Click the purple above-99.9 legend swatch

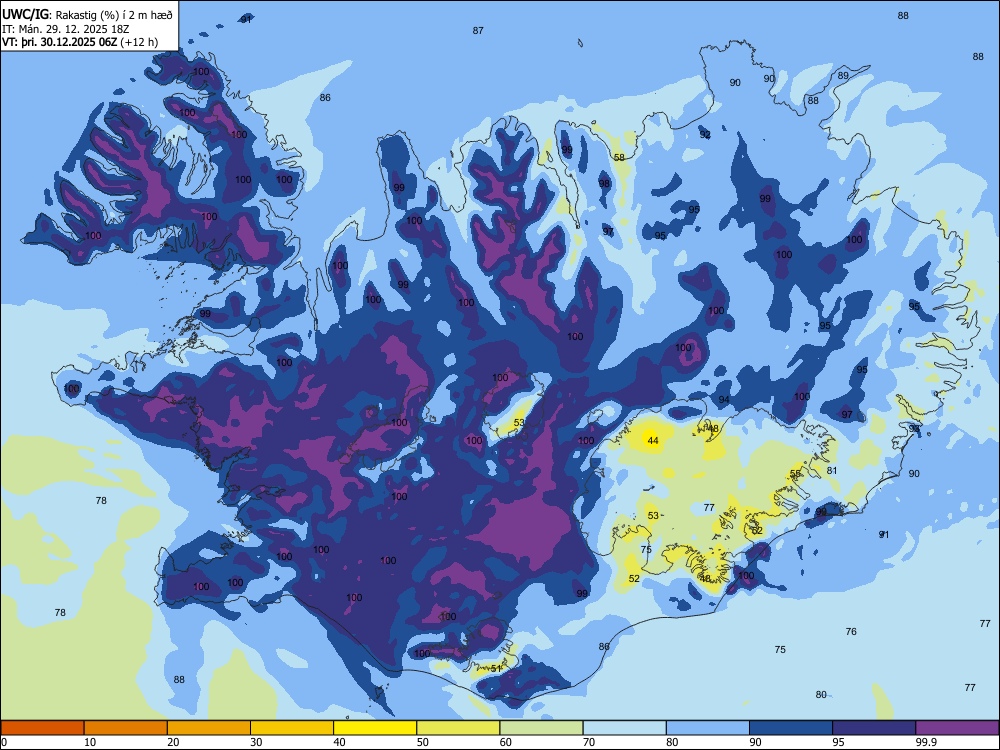957,728
